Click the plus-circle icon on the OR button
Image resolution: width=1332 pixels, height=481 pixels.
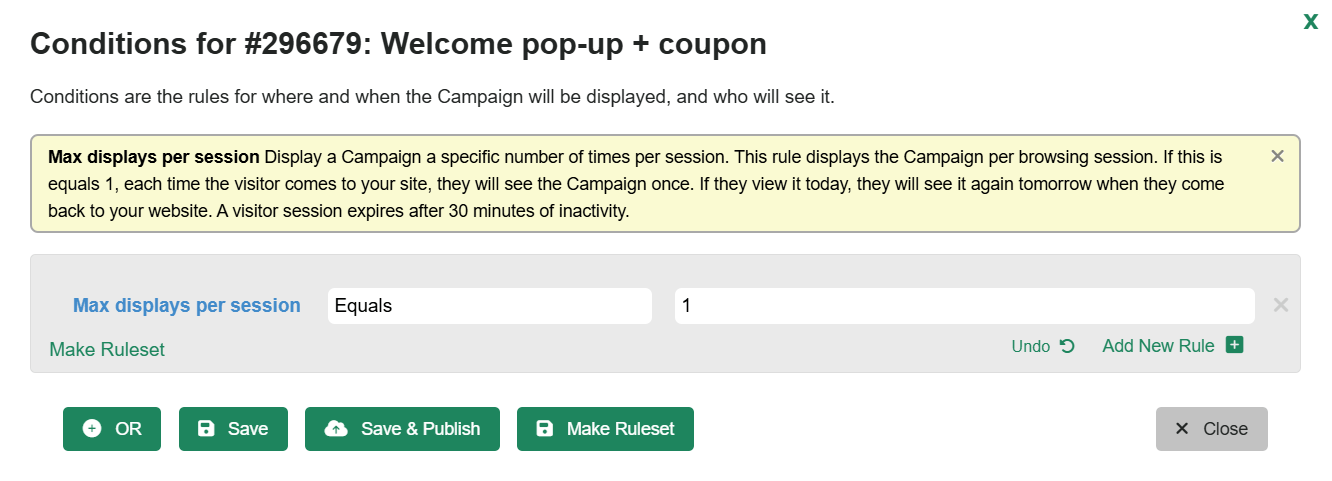click(92, 429)
